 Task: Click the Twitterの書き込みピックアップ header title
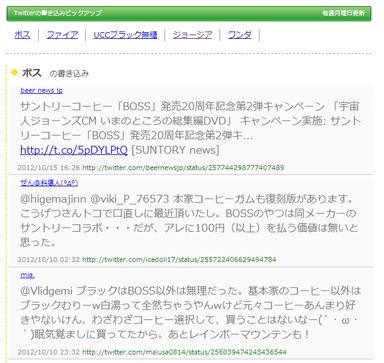[58, 13]
